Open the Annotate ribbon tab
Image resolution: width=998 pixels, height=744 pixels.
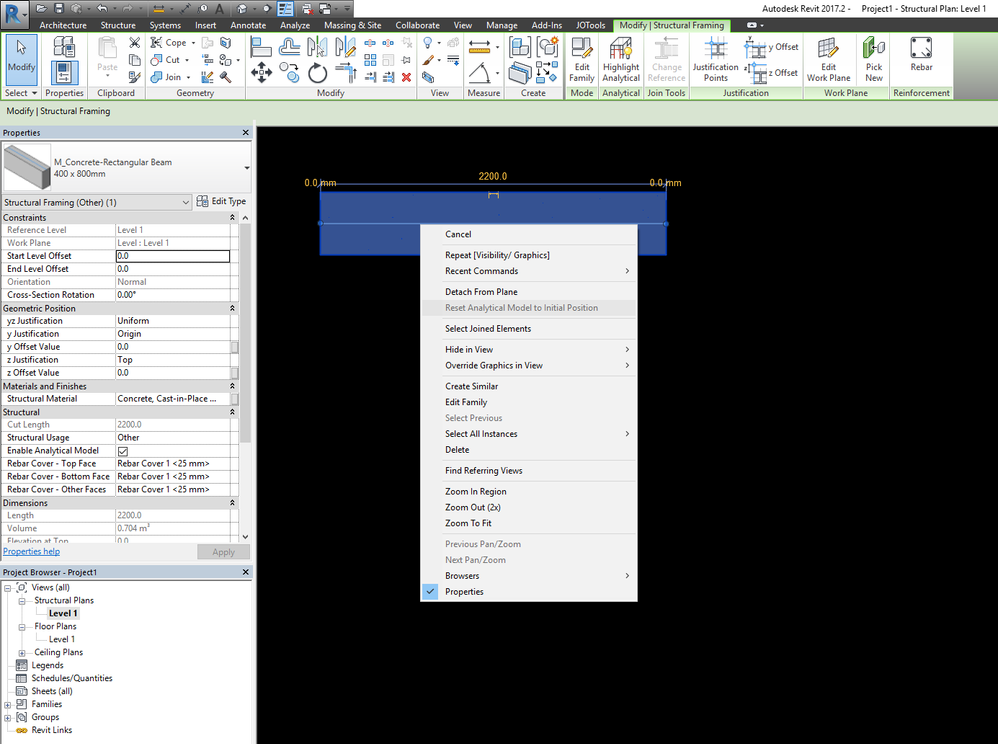[x=248, y=25]
